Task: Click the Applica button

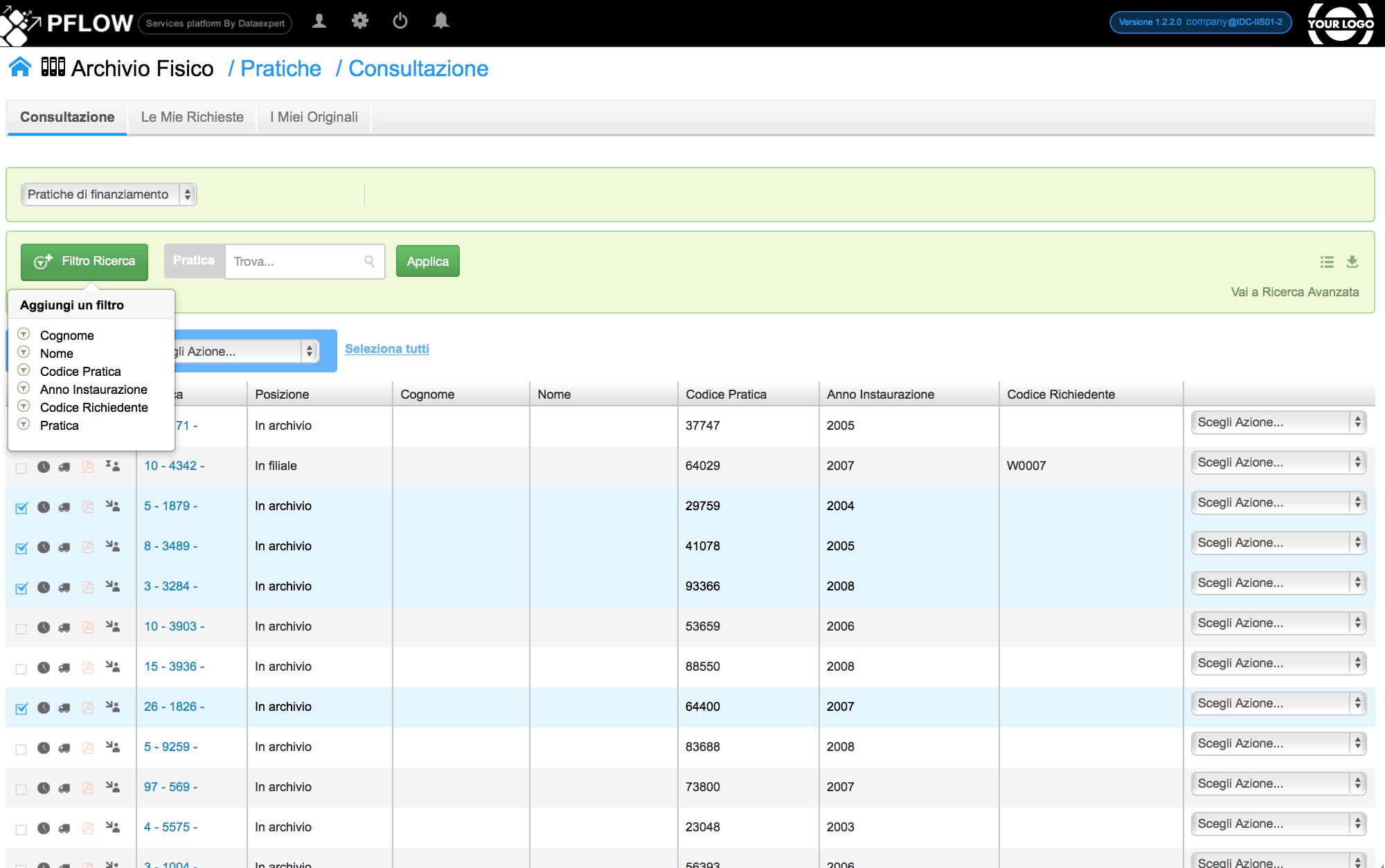Action: pos(427,262)
